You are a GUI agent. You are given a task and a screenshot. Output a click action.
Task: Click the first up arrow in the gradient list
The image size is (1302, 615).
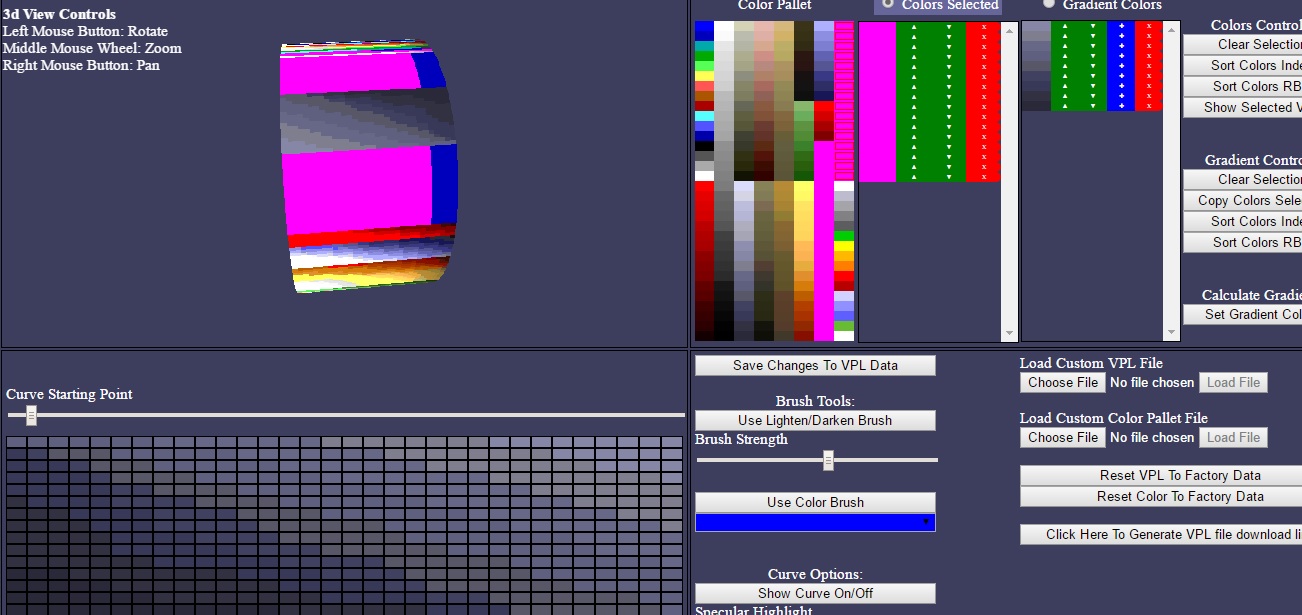pos(1065,27)
